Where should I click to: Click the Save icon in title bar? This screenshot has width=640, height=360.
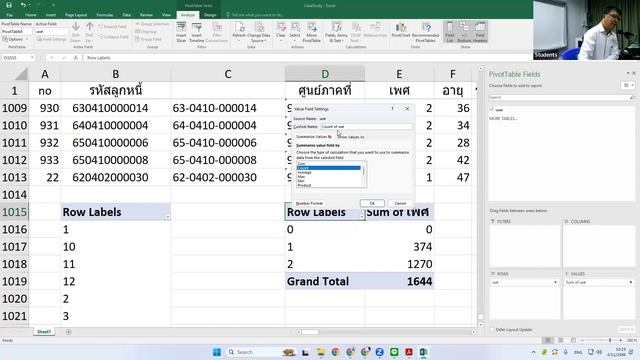click(x=9, y=5)
